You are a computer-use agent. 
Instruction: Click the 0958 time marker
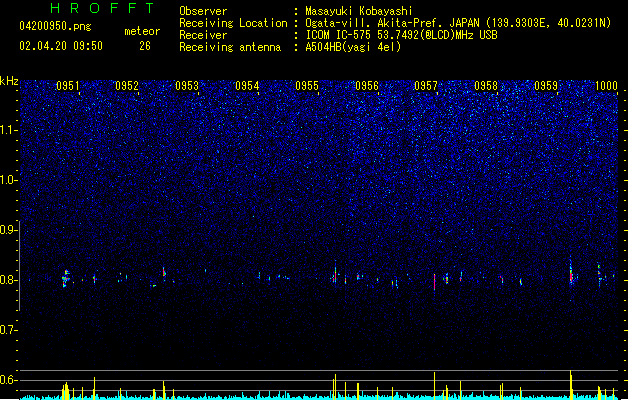[486, 85]
